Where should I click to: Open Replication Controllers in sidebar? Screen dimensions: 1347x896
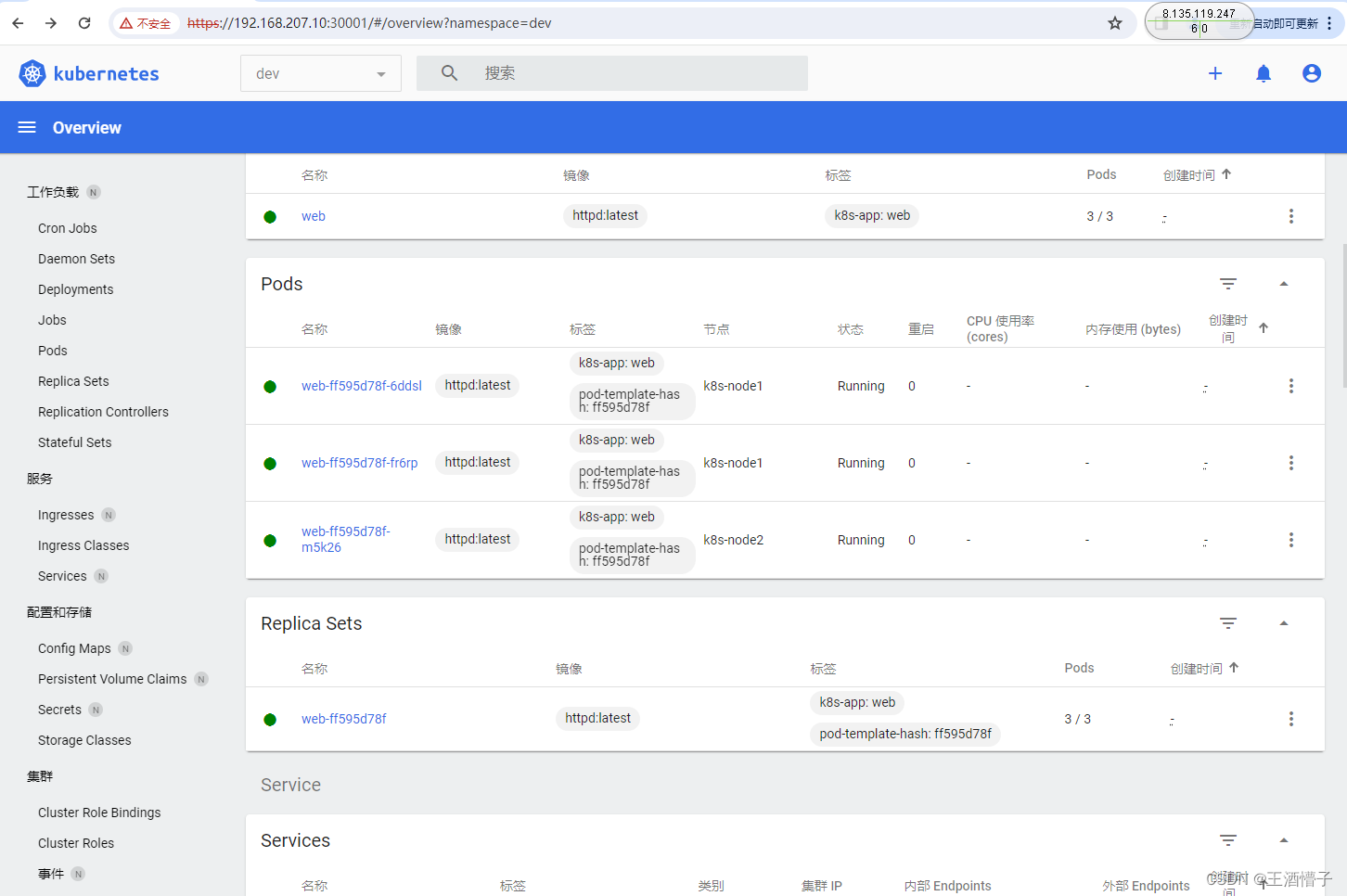point(104,412)
